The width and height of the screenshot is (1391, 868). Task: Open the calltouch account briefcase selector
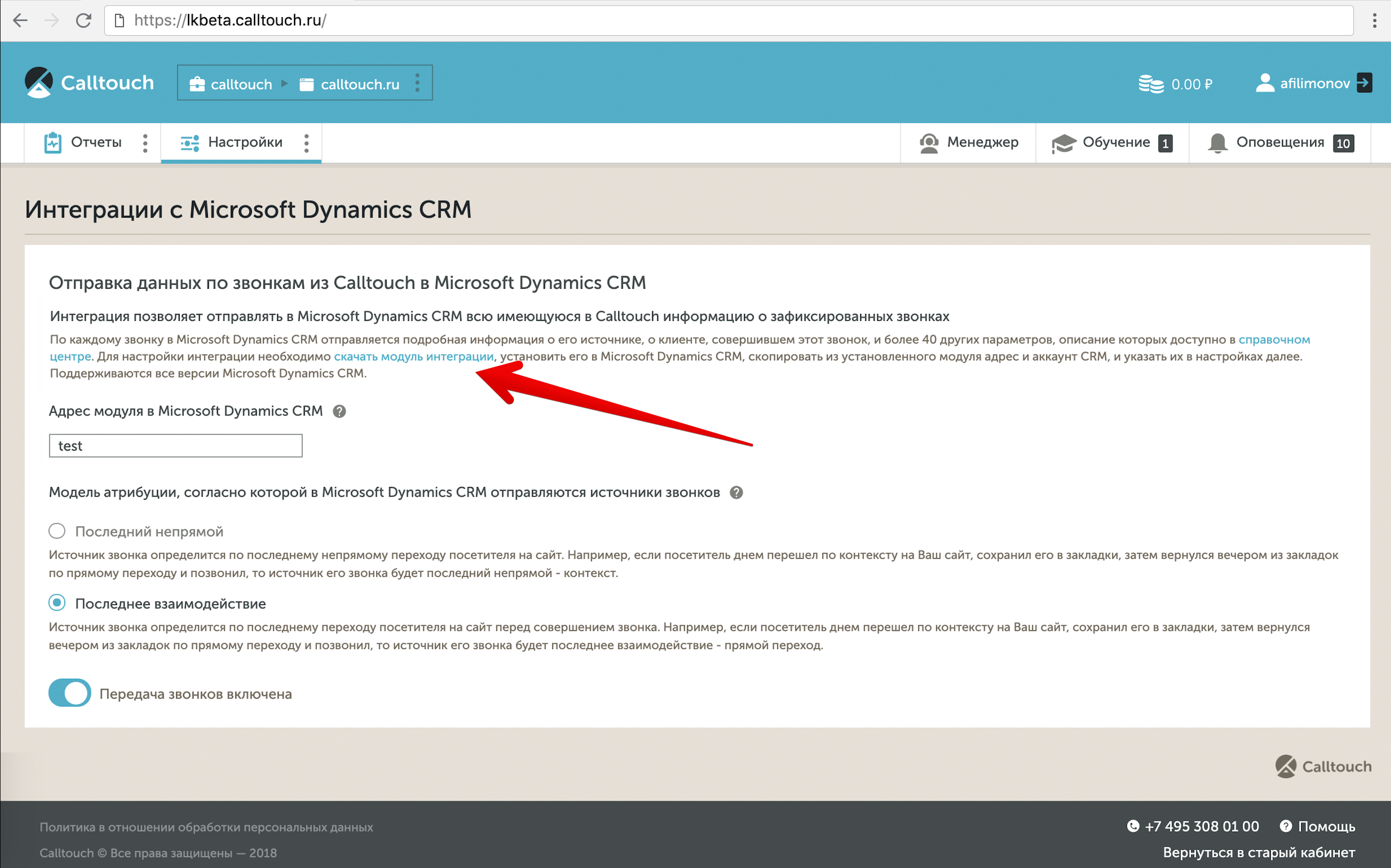(231, 84)
